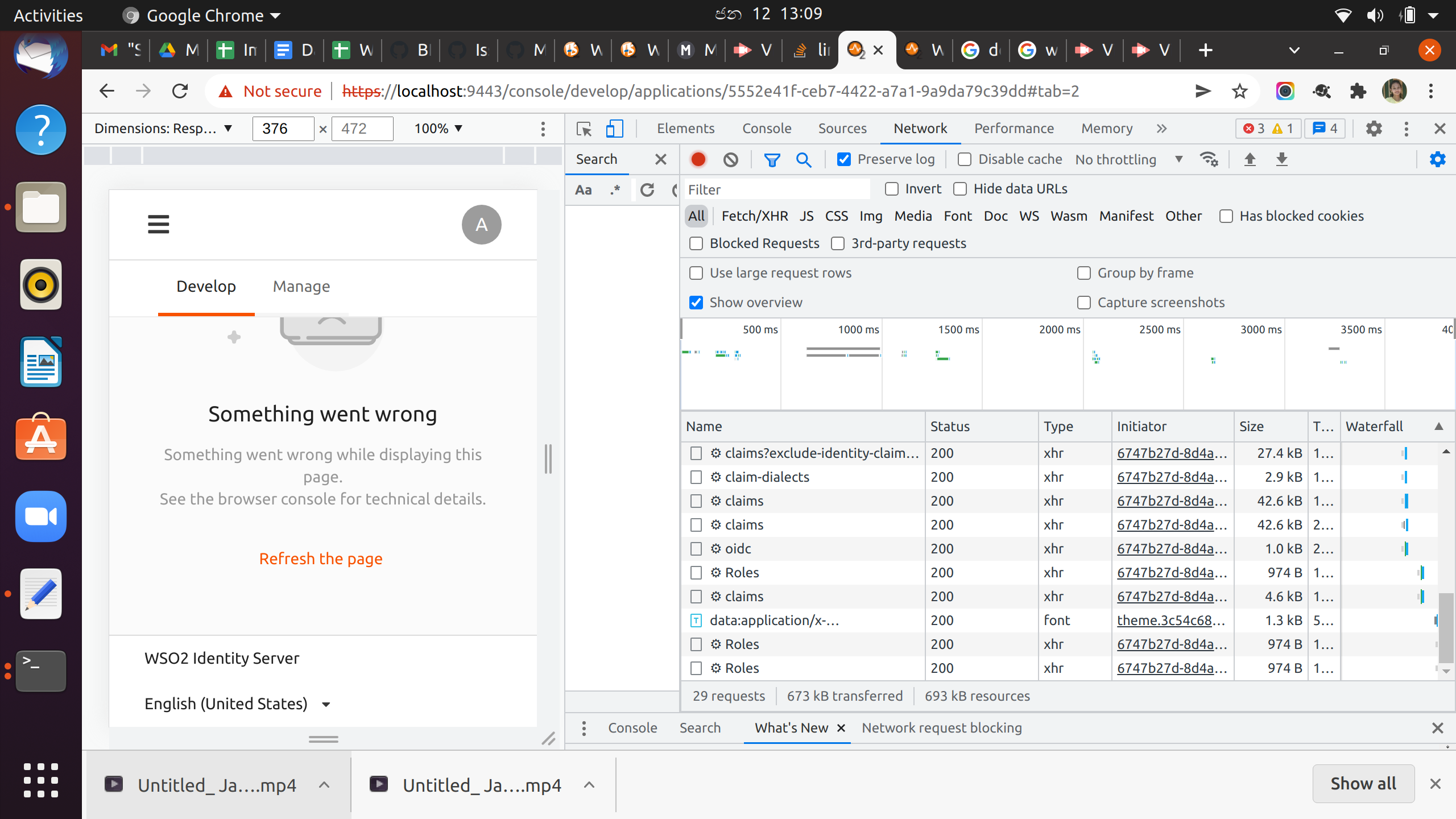Image resolution: width=1456 pixels, height=819 pixels.
Task: Enable the Disable cache checkbox
Action: pyautogui.click(x=965, y=159)
